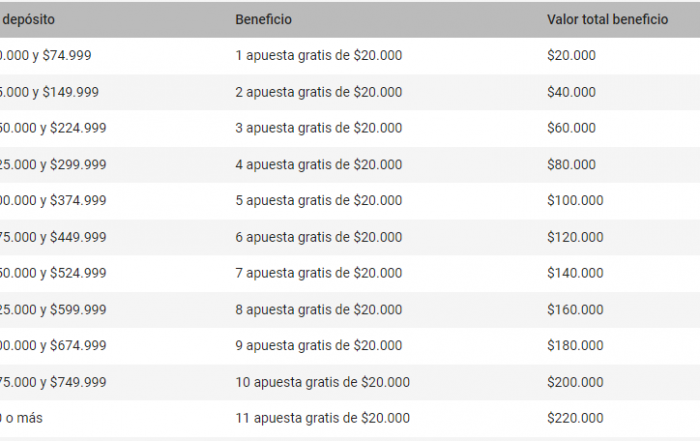700x441 pixels.
Task: Select the $80.000 total benefit value
Action: click(571, 165)
